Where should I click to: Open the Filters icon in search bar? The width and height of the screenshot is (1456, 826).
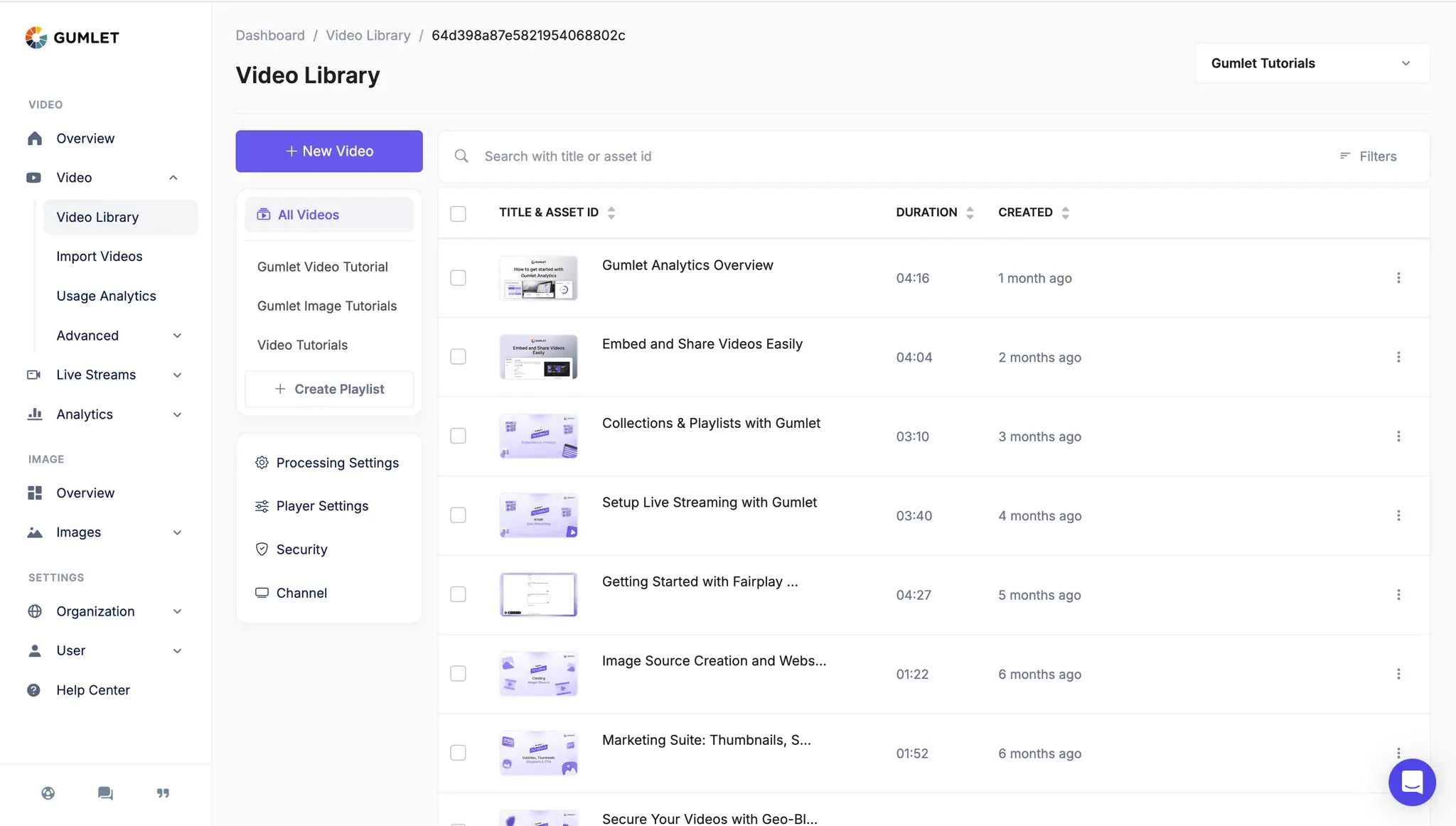coord(1345,156)
